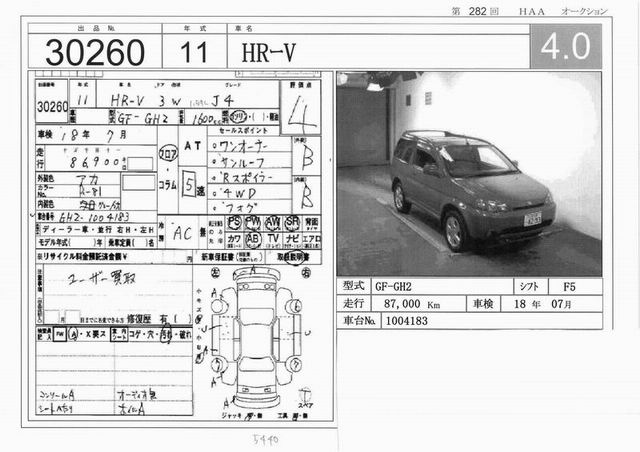
Task: Click the カワ equipment label
Action: [x=233, y=238]
